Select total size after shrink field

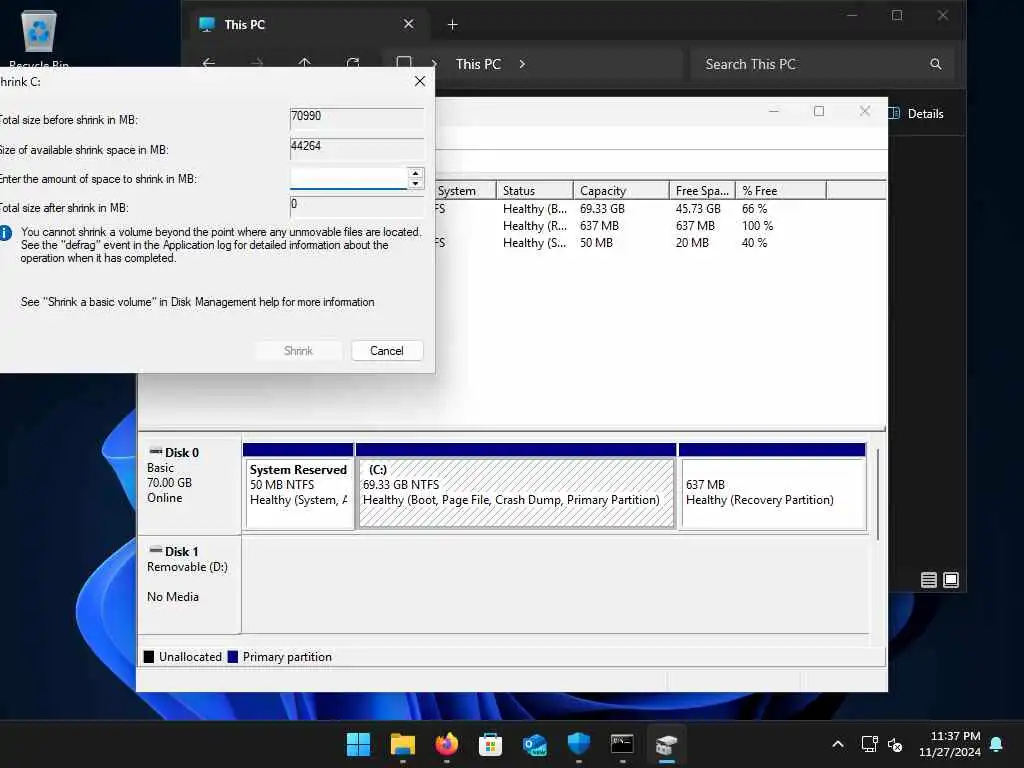(x=357, y=205)
